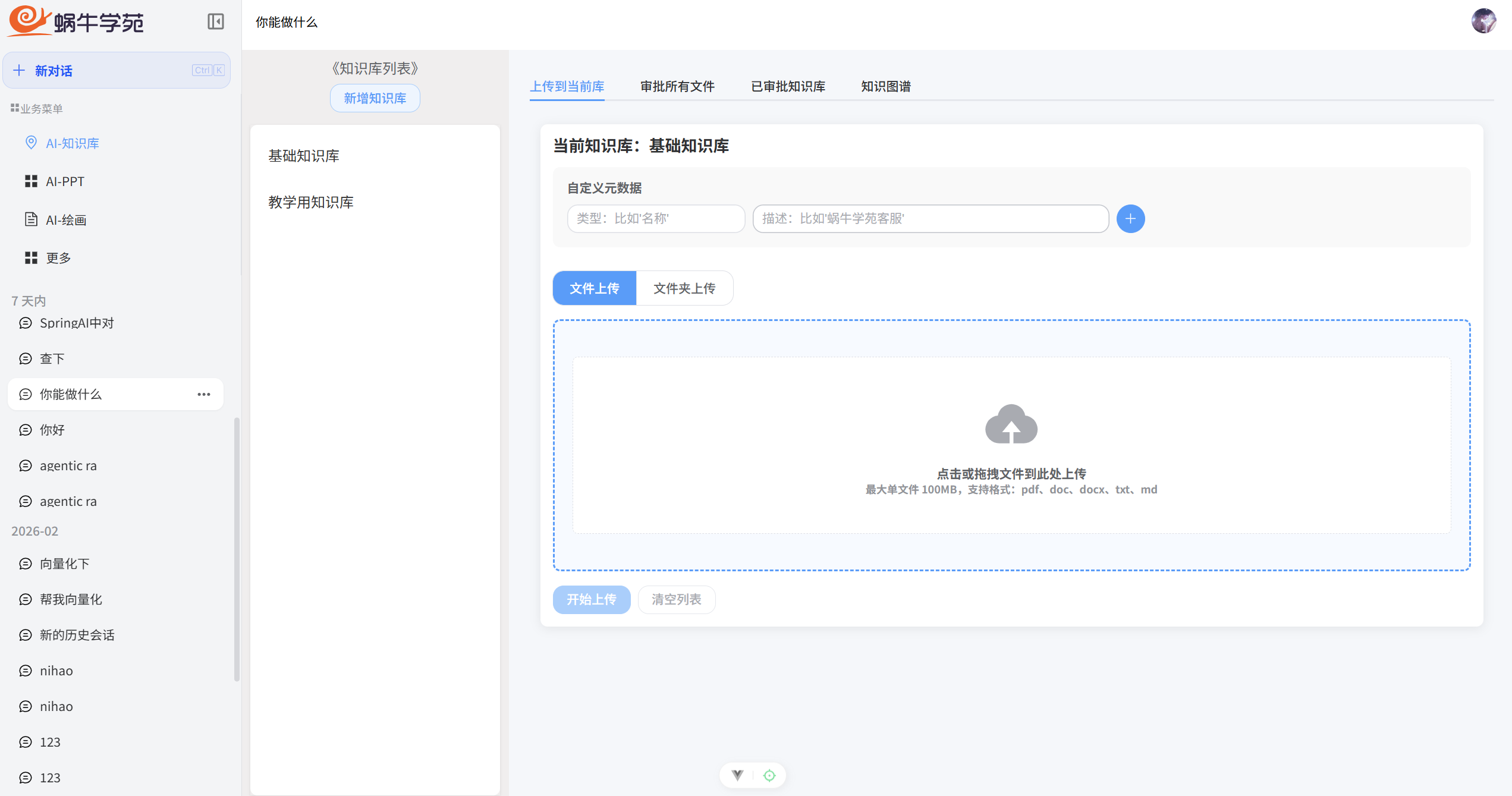This screenshot has width=1512, height=796.
Task: Click the chat icon beside 查下
Action: 26,358
